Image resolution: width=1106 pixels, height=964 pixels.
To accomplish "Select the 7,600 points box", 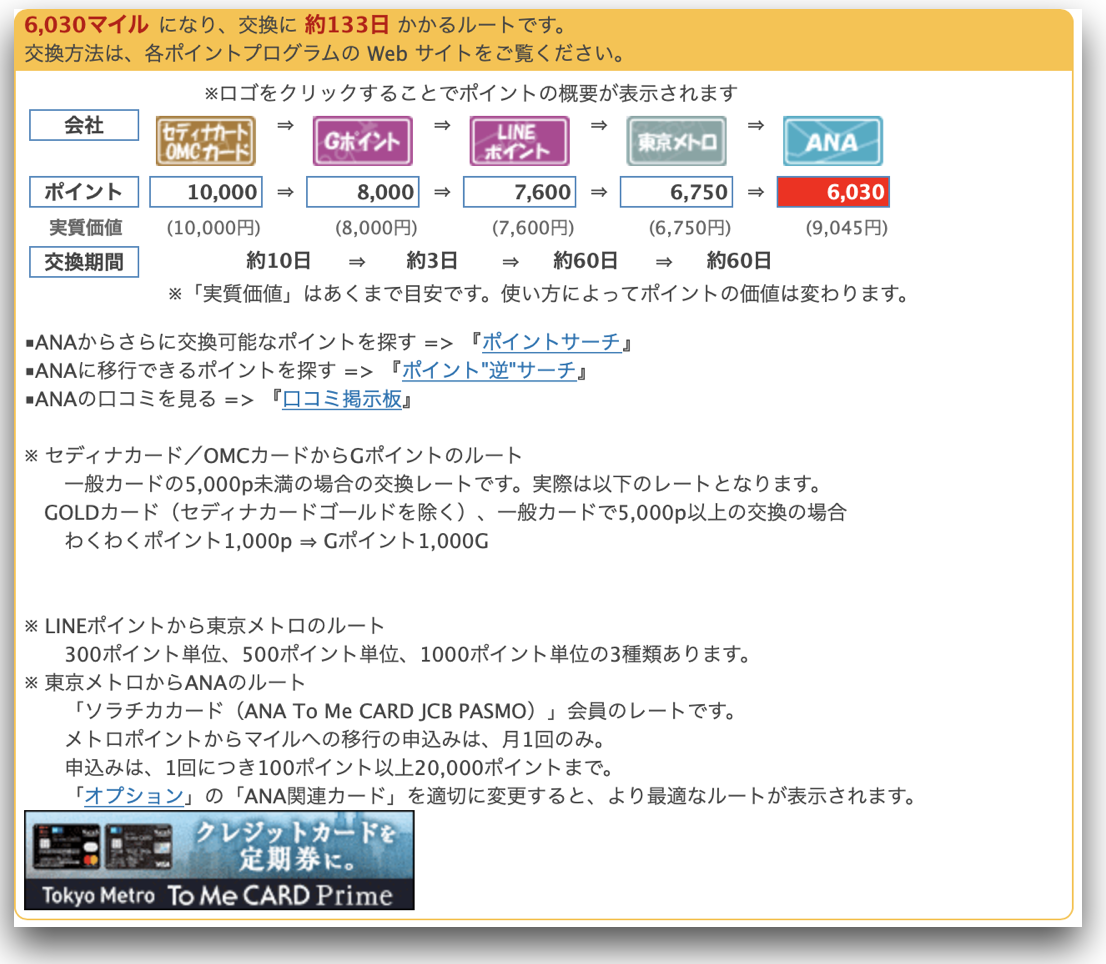I will point(519,192).
